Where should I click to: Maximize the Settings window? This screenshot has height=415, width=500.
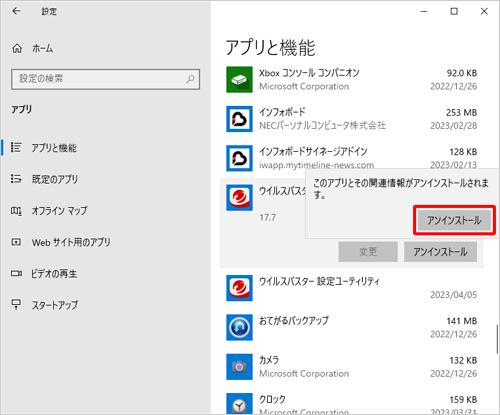454,11
